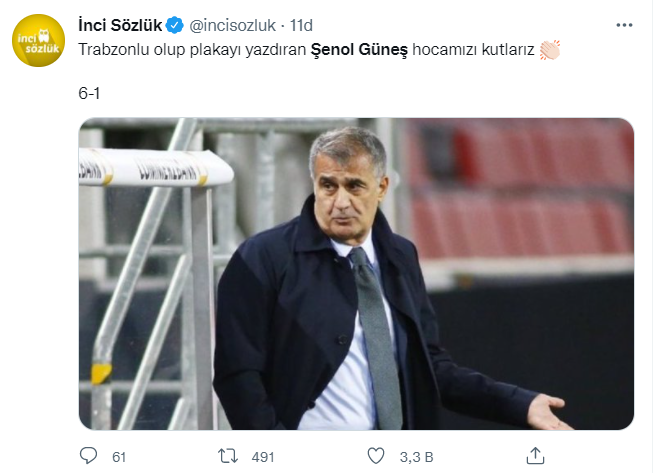Open the attached photo of the coach
Image resolution: width=658 pixels, height=473 pixels.
pos(356,274)
